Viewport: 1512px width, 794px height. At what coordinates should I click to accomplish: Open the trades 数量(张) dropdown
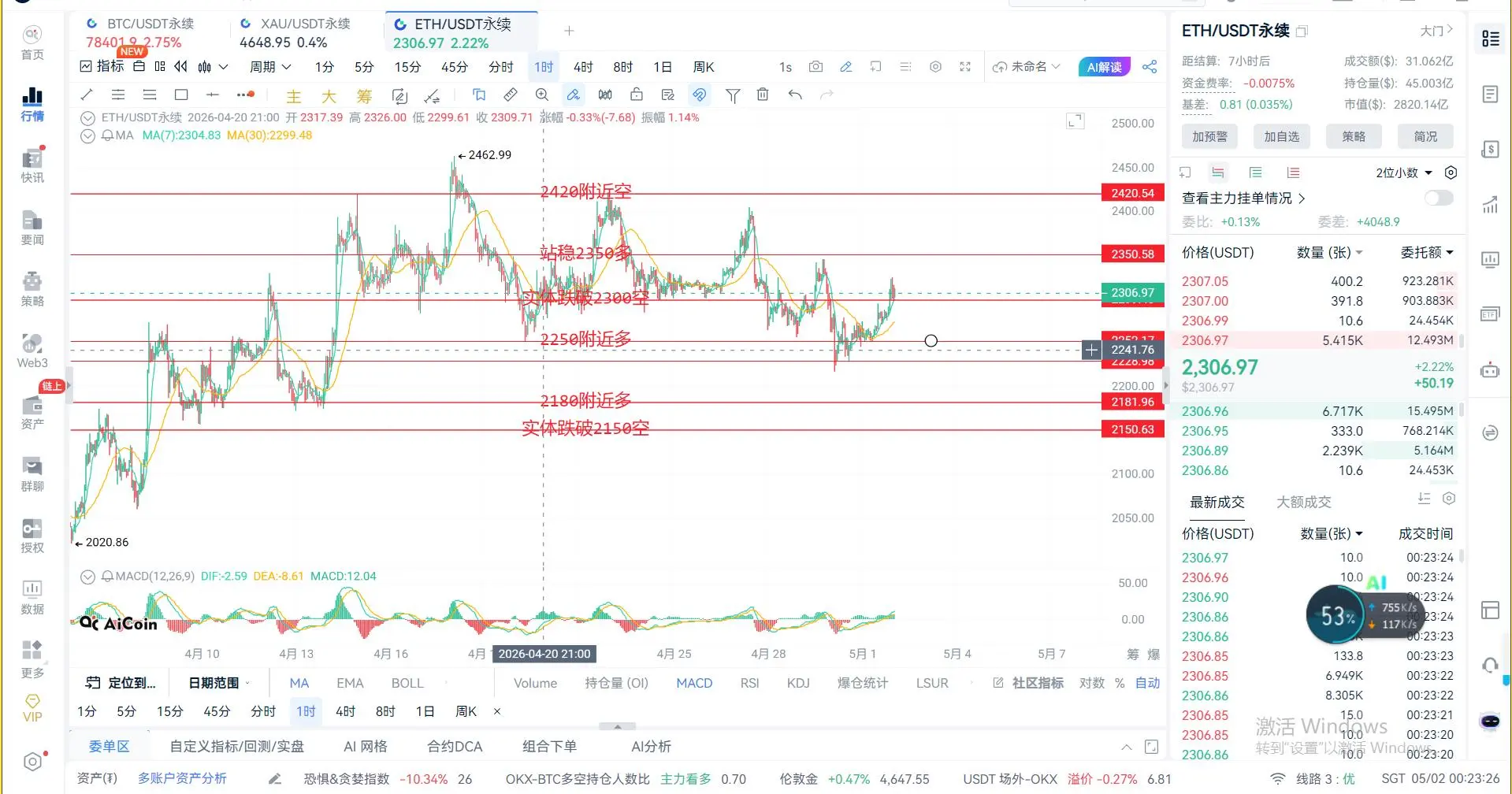pyautogui.click(x=1332, y=533)
